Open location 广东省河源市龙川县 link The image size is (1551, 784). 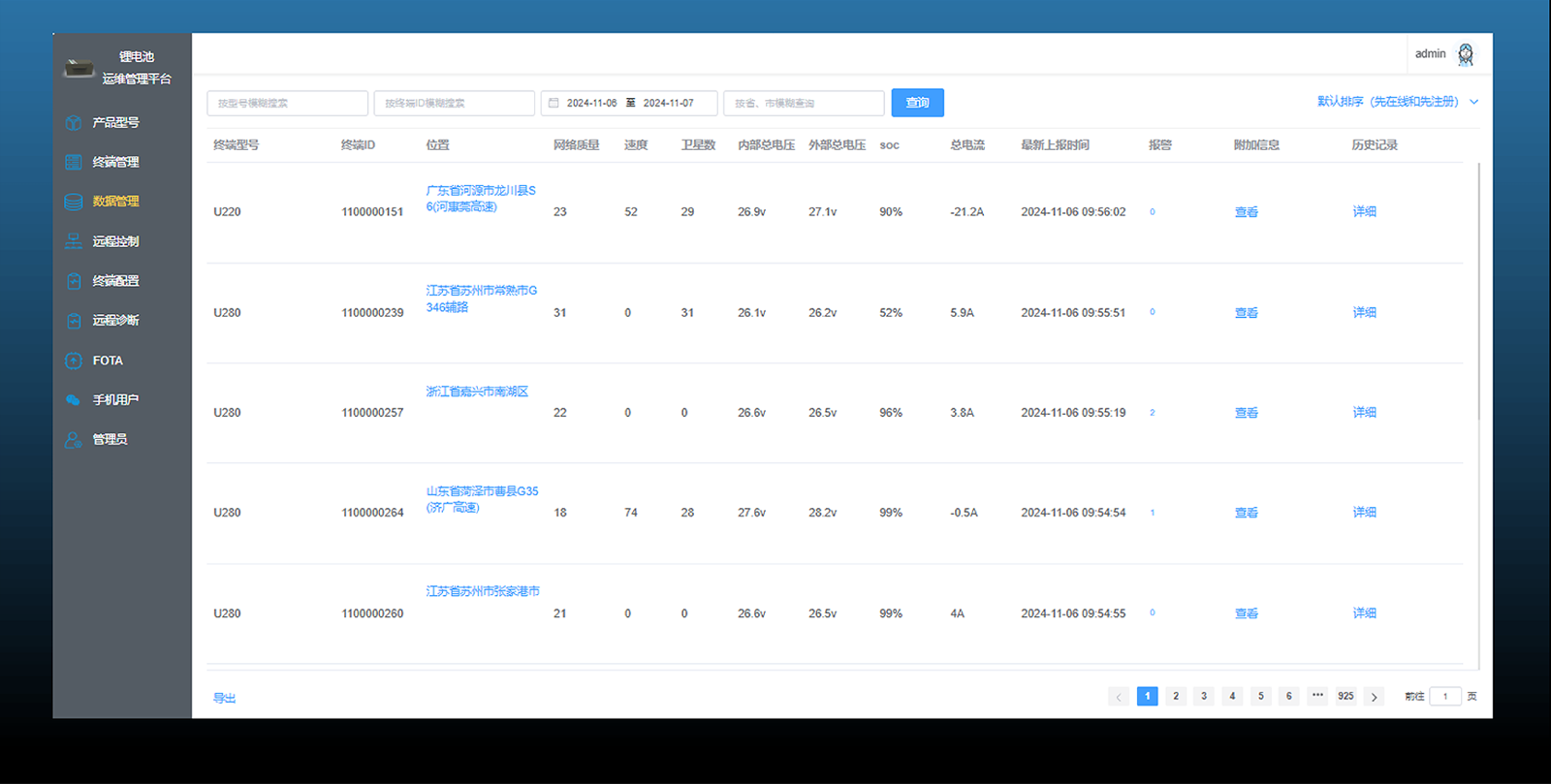[481, 199]
